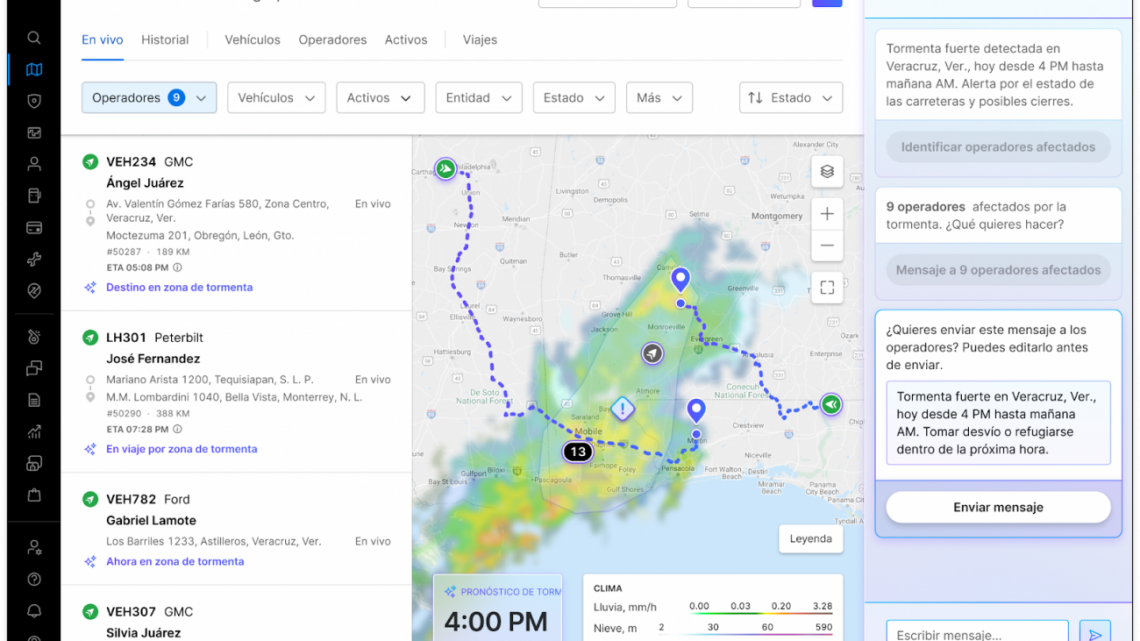Zoom out on the map
This screenshot has height=641, width=1140.
point(827,245)
